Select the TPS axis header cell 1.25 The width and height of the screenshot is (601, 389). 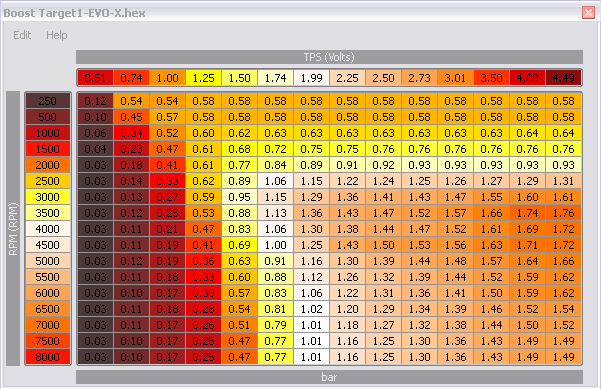tap(204, 78)
